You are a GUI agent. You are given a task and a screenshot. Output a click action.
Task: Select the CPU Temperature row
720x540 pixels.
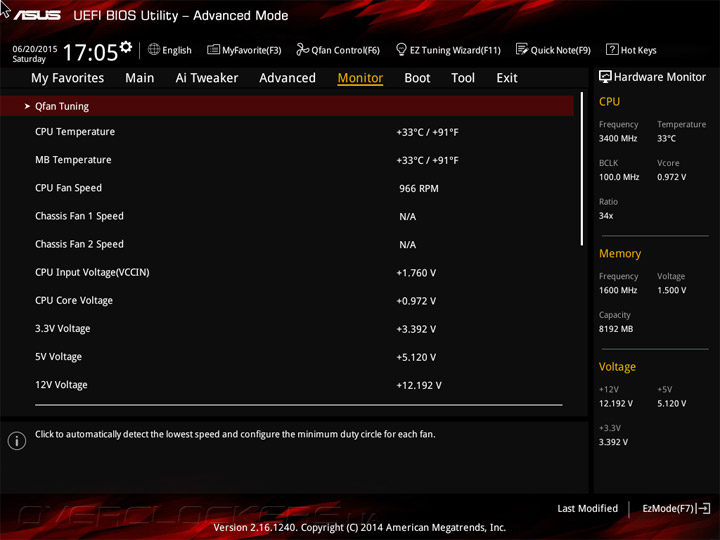coord(287,132)
